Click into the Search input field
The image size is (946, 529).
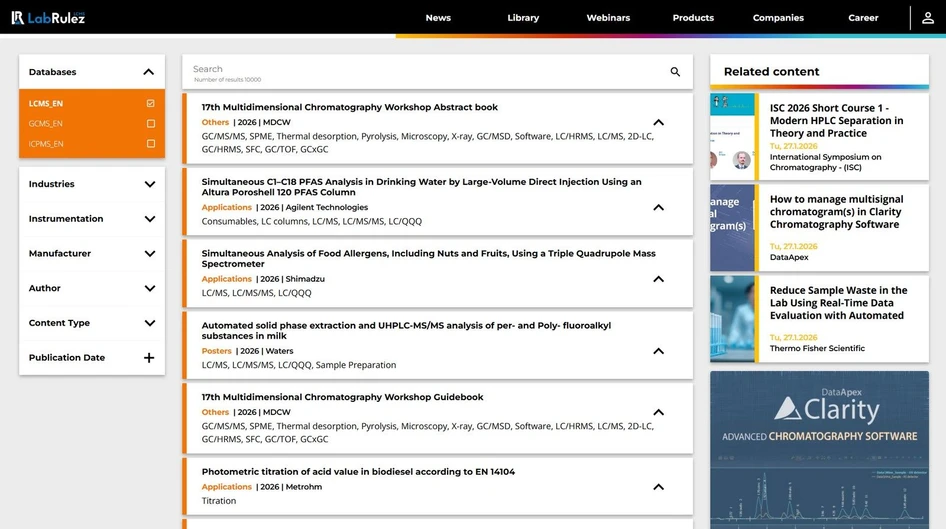click(x=420, y=70)
